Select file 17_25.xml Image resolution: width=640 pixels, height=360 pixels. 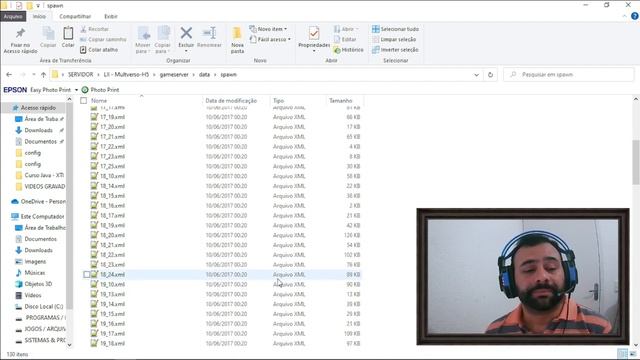pyautogui.click(x=113, y=166)
